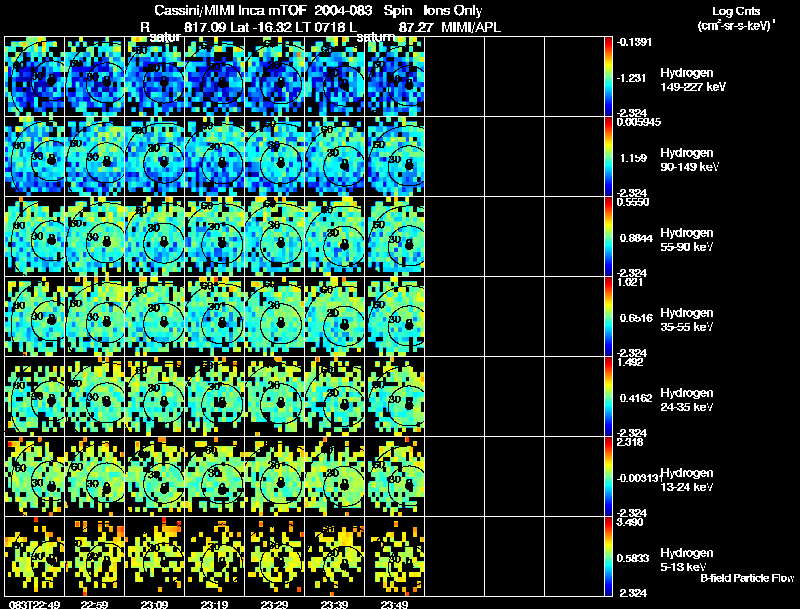Select the Hydrogen 13-24 keV image at 23:09
800x609 pixels.
(x=155, y=476)
